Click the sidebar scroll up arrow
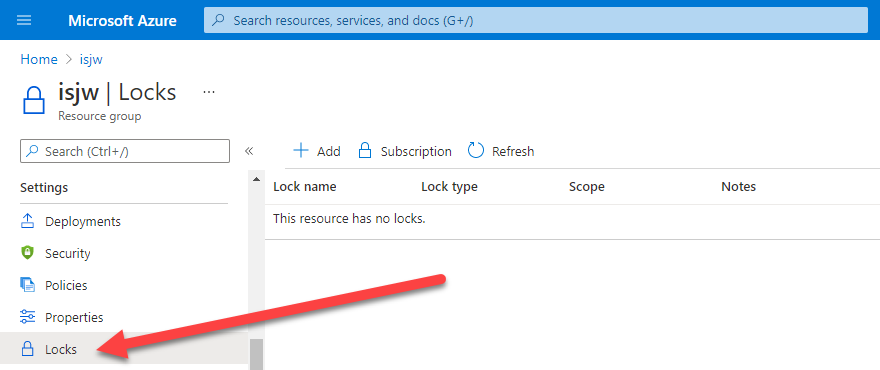The width and height of the screenshot is (880, 370). tap(256, 180)
